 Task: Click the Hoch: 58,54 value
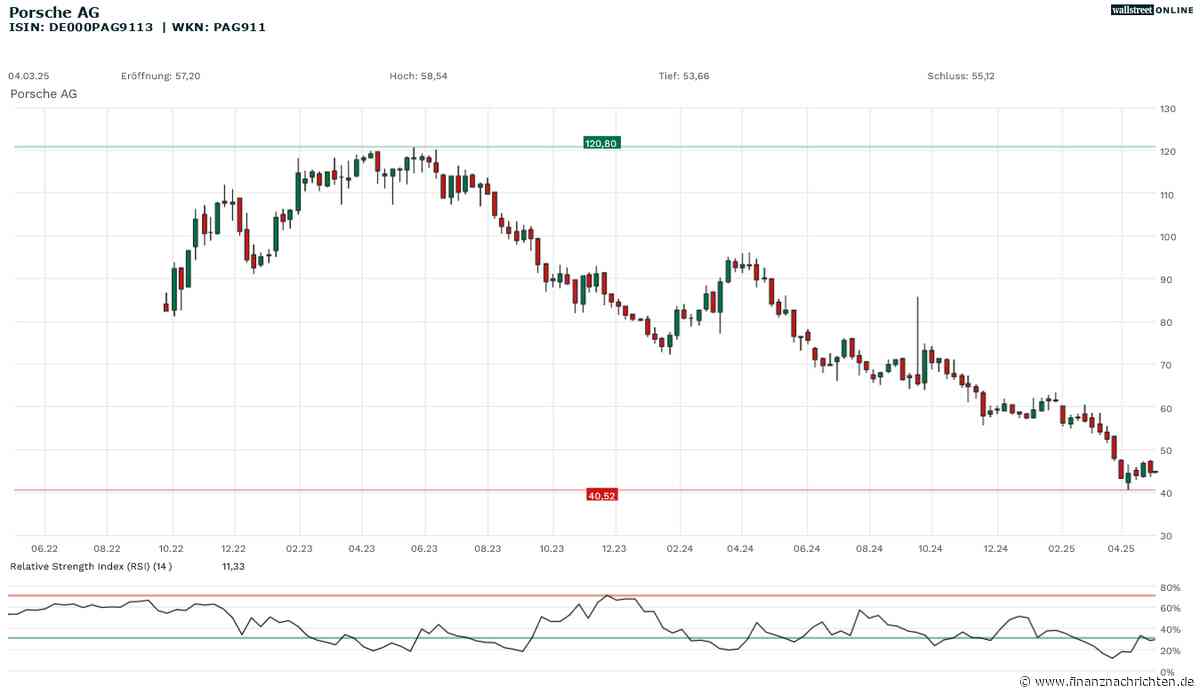coord(418,76)
